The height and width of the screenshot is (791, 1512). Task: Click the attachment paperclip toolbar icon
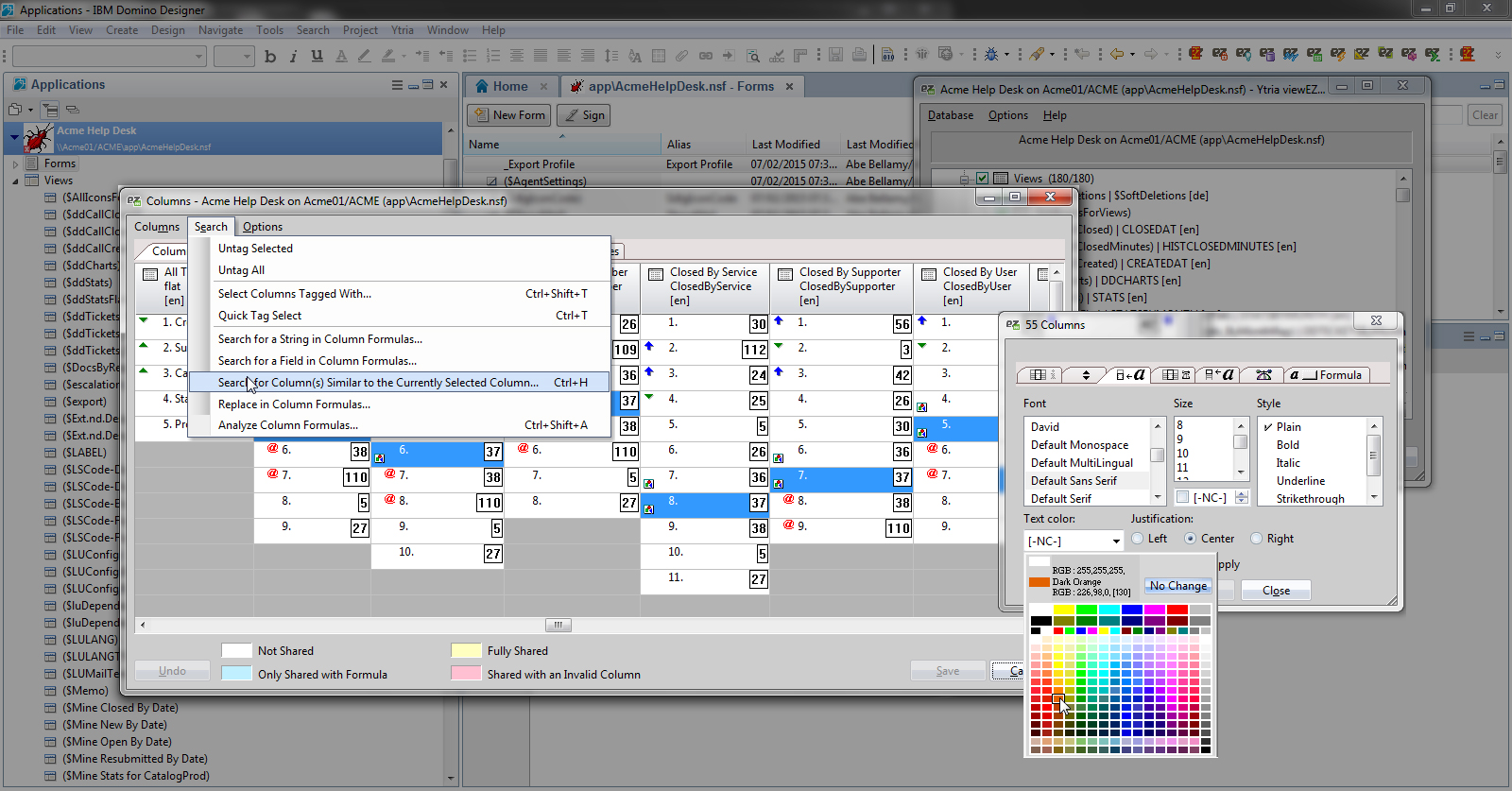(681, 56)
